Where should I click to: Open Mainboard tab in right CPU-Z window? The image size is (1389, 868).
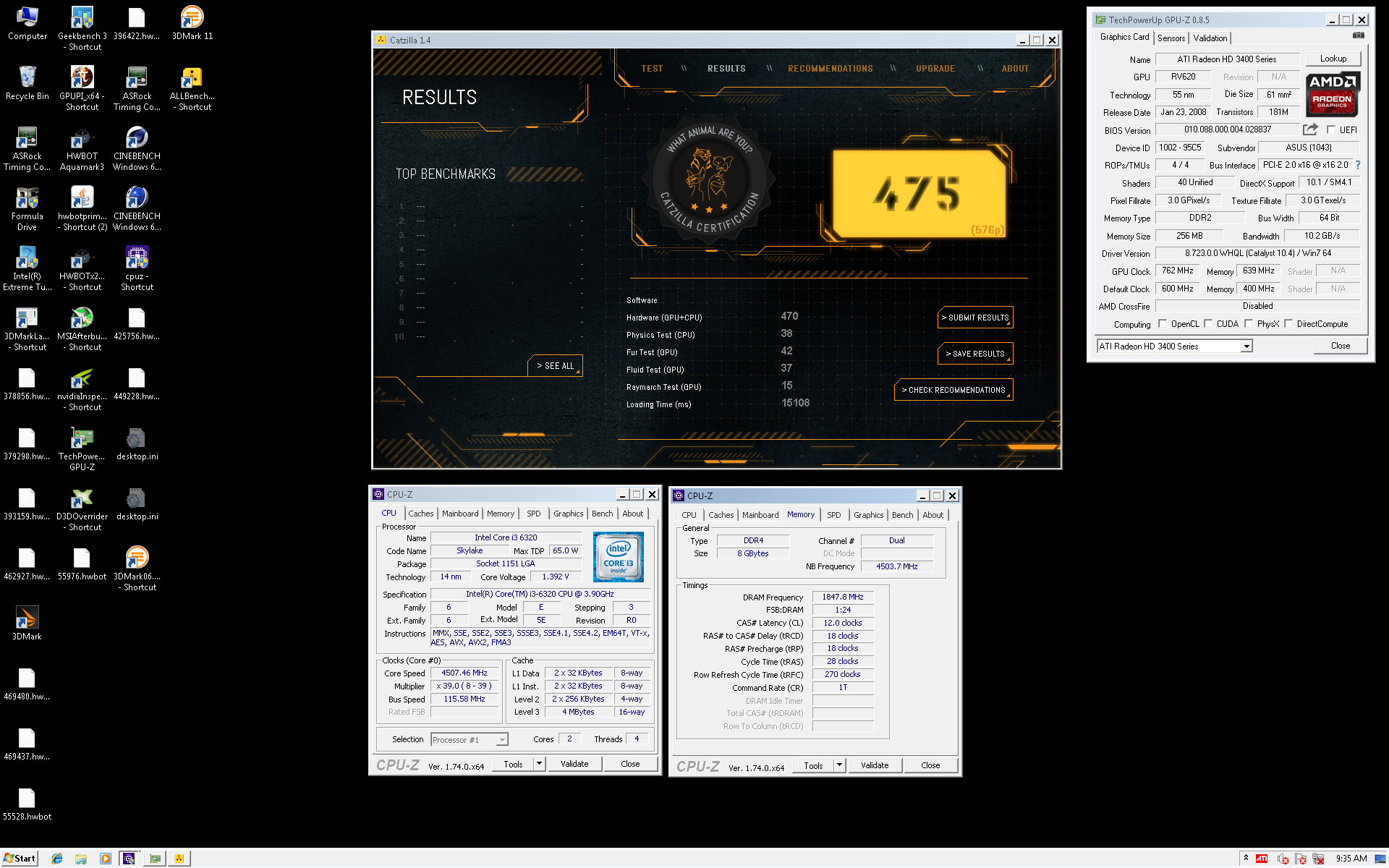tap(760, 515)
